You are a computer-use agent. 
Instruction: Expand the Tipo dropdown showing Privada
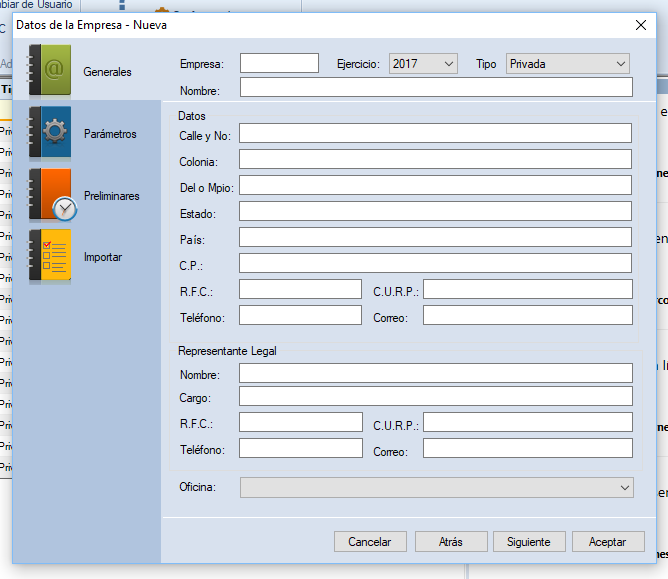point(567,64)
